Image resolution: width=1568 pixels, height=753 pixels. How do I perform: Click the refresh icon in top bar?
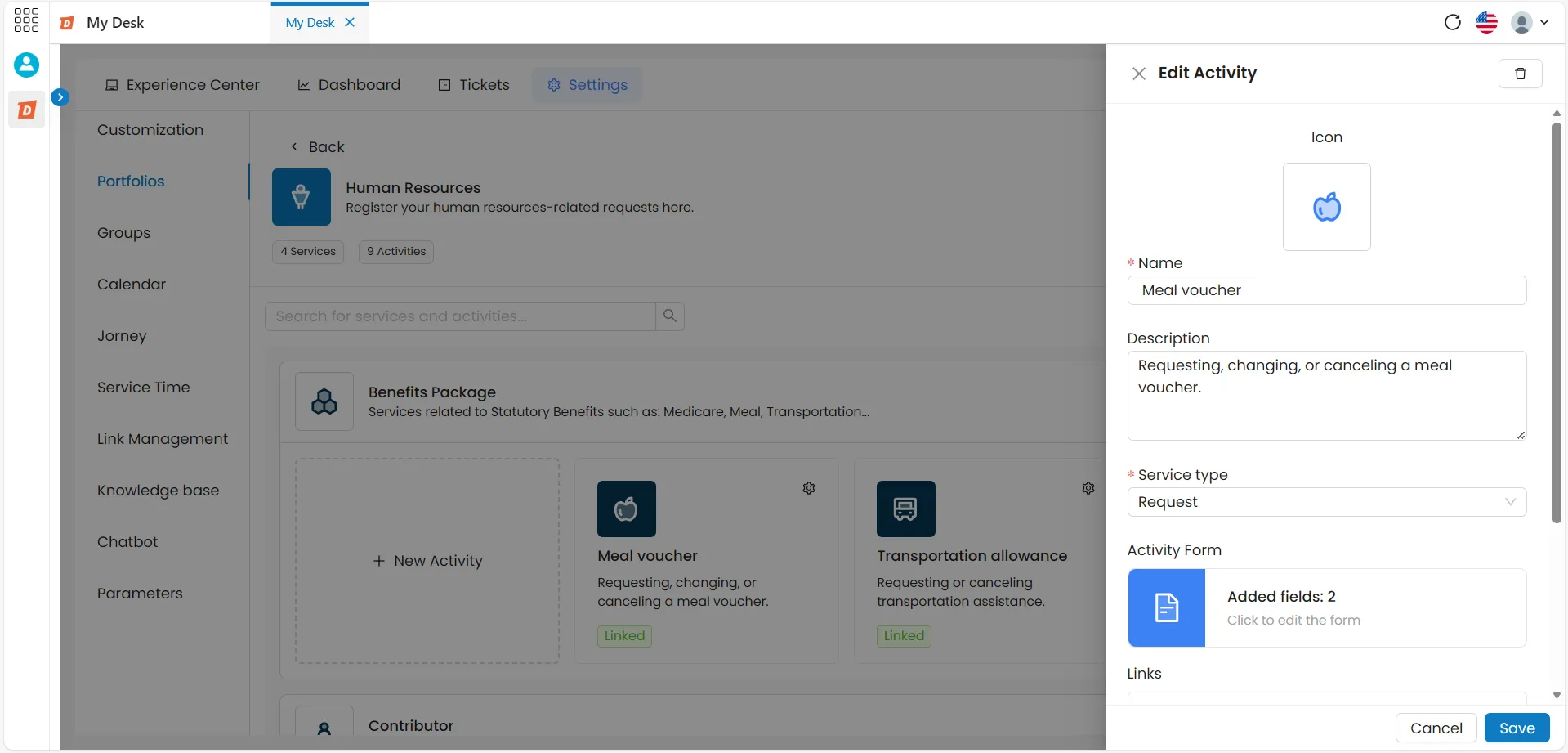point(1452,22)
